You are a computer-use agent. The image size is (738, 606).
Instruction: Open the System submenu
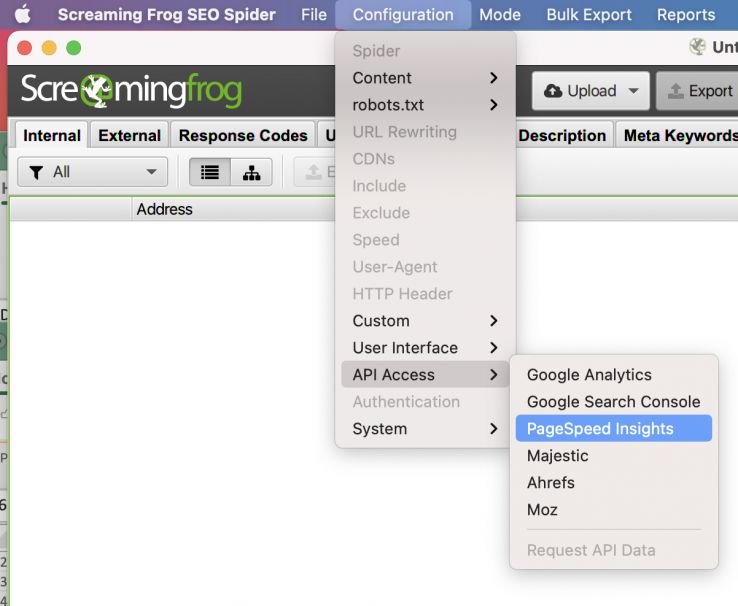pyautogui.click(x=425, y=429)
